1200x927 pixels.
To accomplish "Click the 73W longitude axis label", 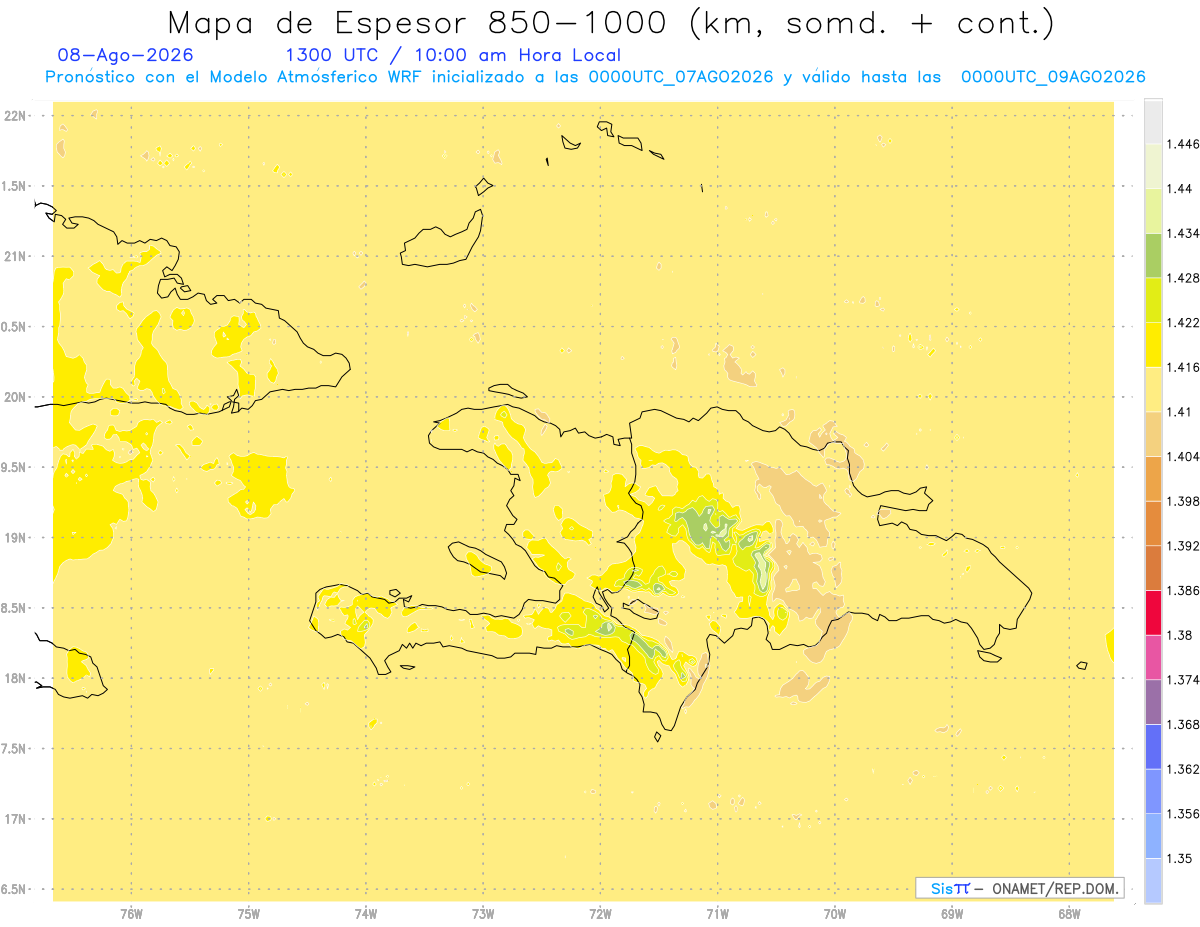I will tap(483, 914).
